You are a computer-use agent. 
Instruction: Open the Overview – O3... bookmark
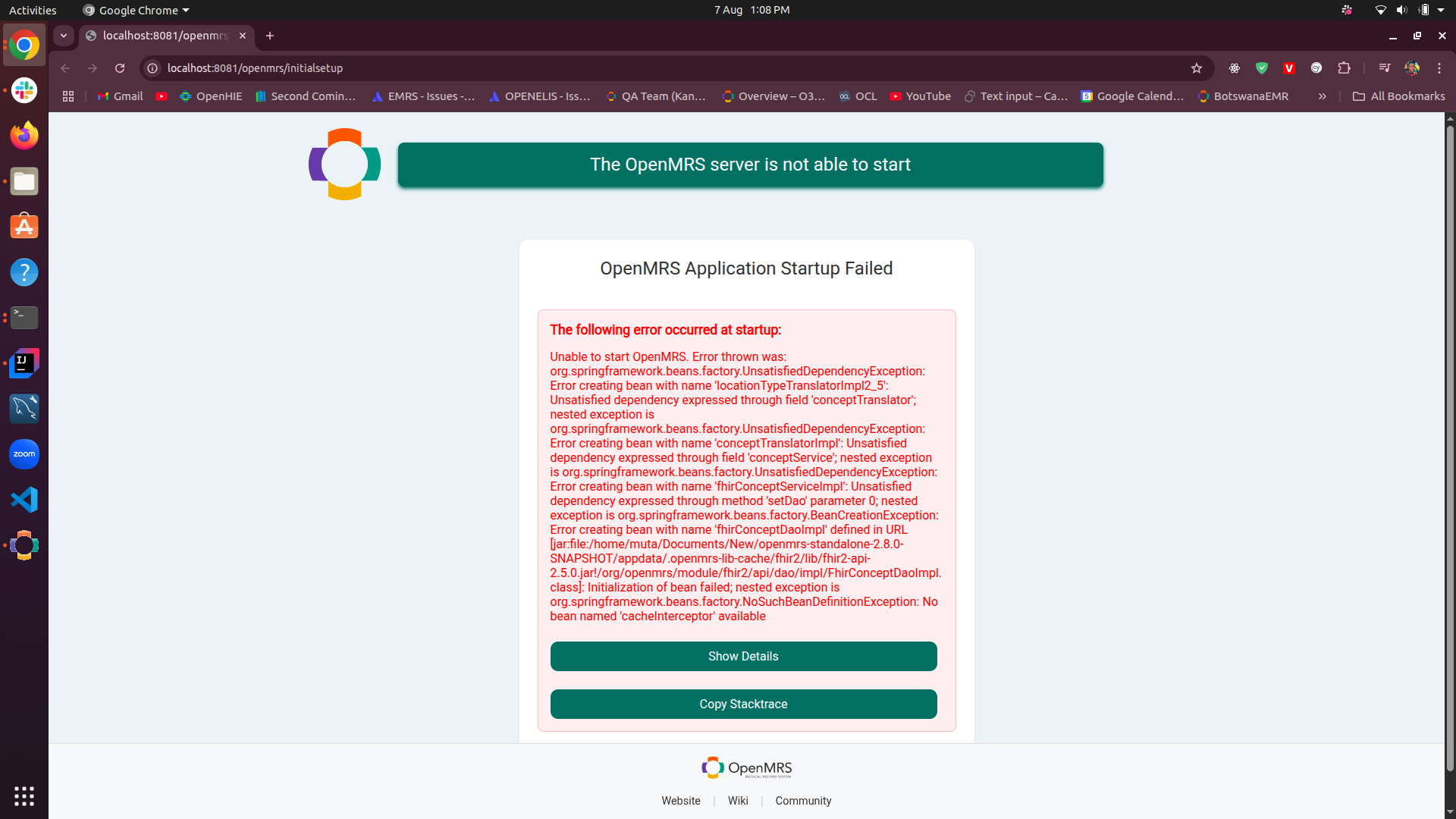773,96
